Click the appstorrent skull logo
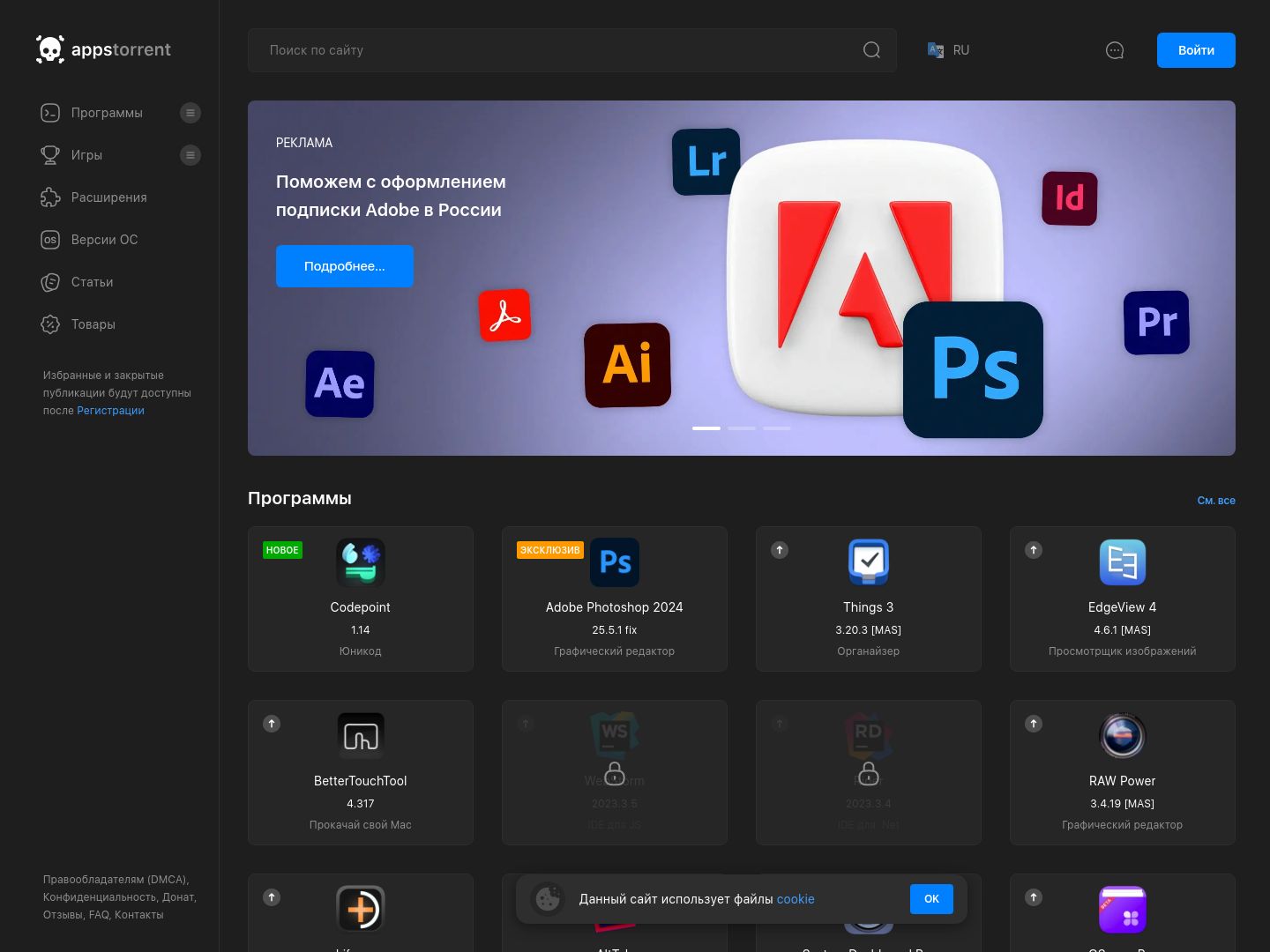This screenshot has height=952, width=1270. [x=50, y=49]
